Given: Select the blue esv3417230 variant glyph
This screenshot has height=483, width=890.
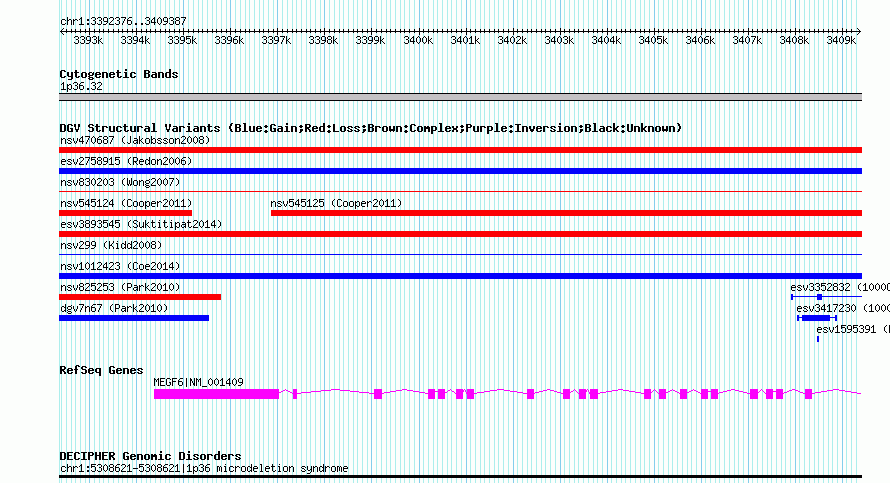Looking at the screenshot, I should click(x=817, y=318).
